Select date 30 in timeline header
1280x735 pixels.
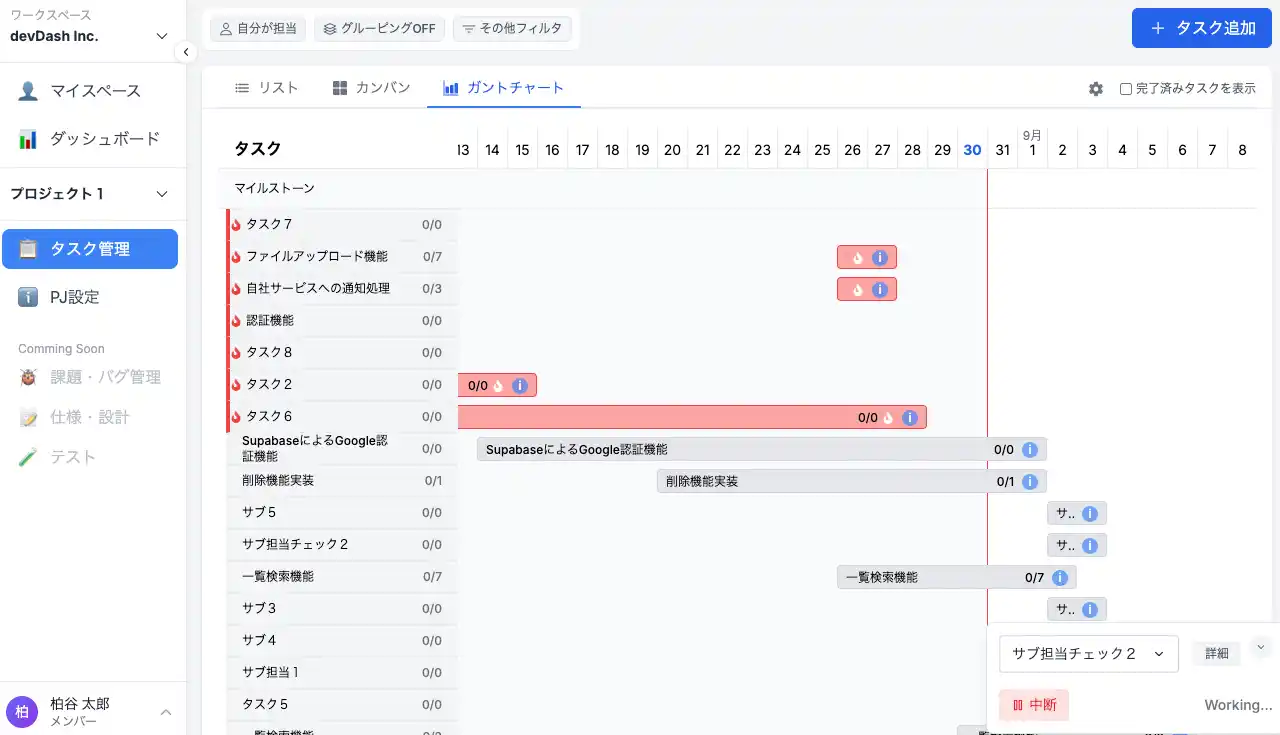tap(972, 150)
